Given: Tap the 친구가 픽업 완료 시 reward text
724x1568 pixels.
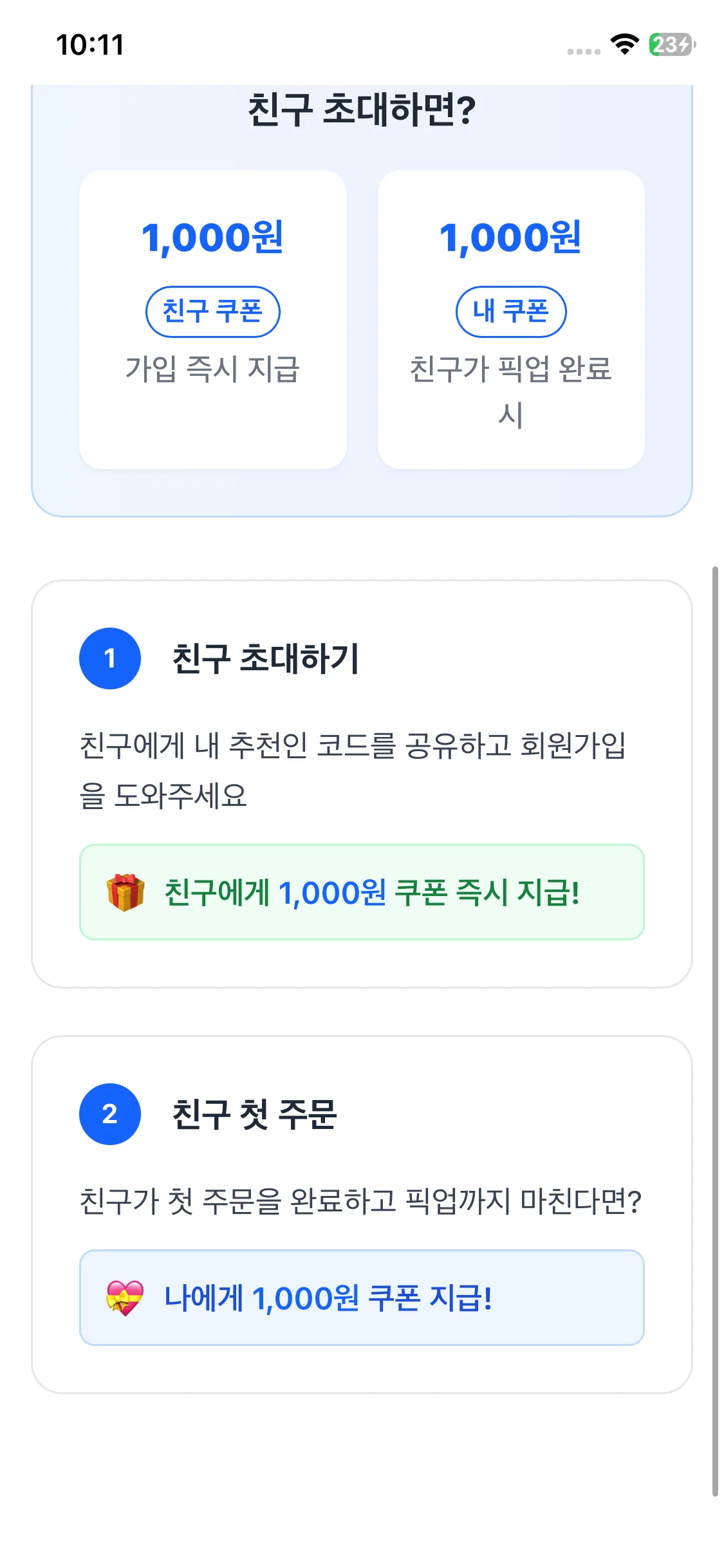Looking at the screenshot, I should [511, 391].
